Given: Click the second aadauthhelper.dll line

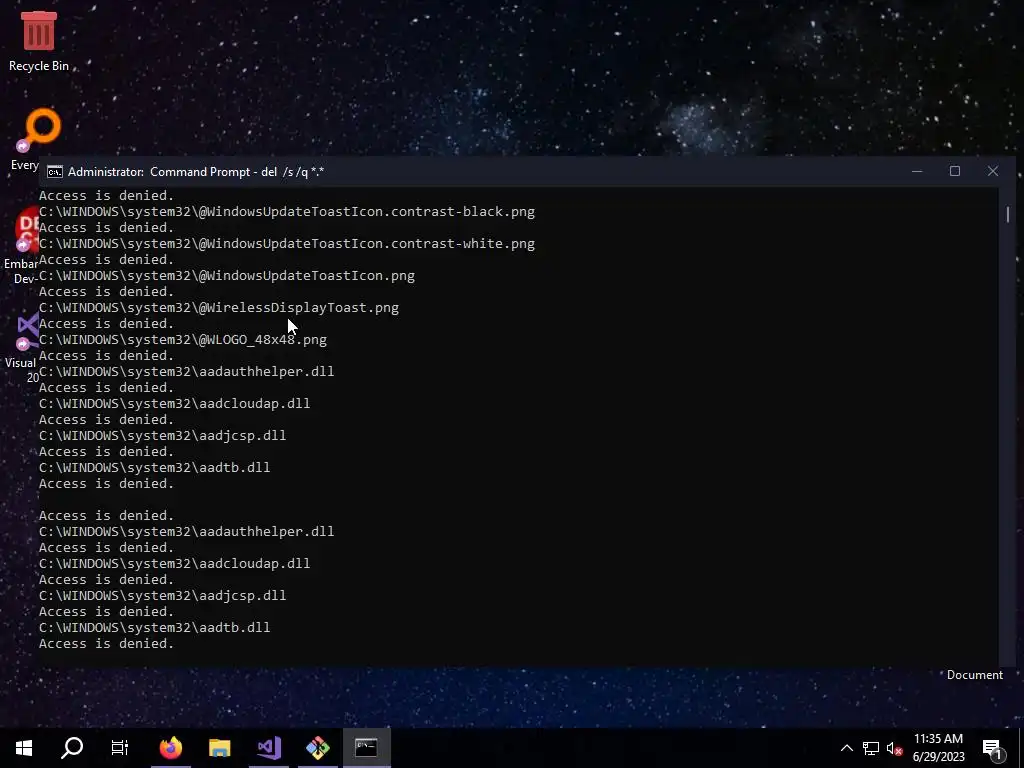Looking at the screenshot, I should pyautogui.click(x=187, y=532).
